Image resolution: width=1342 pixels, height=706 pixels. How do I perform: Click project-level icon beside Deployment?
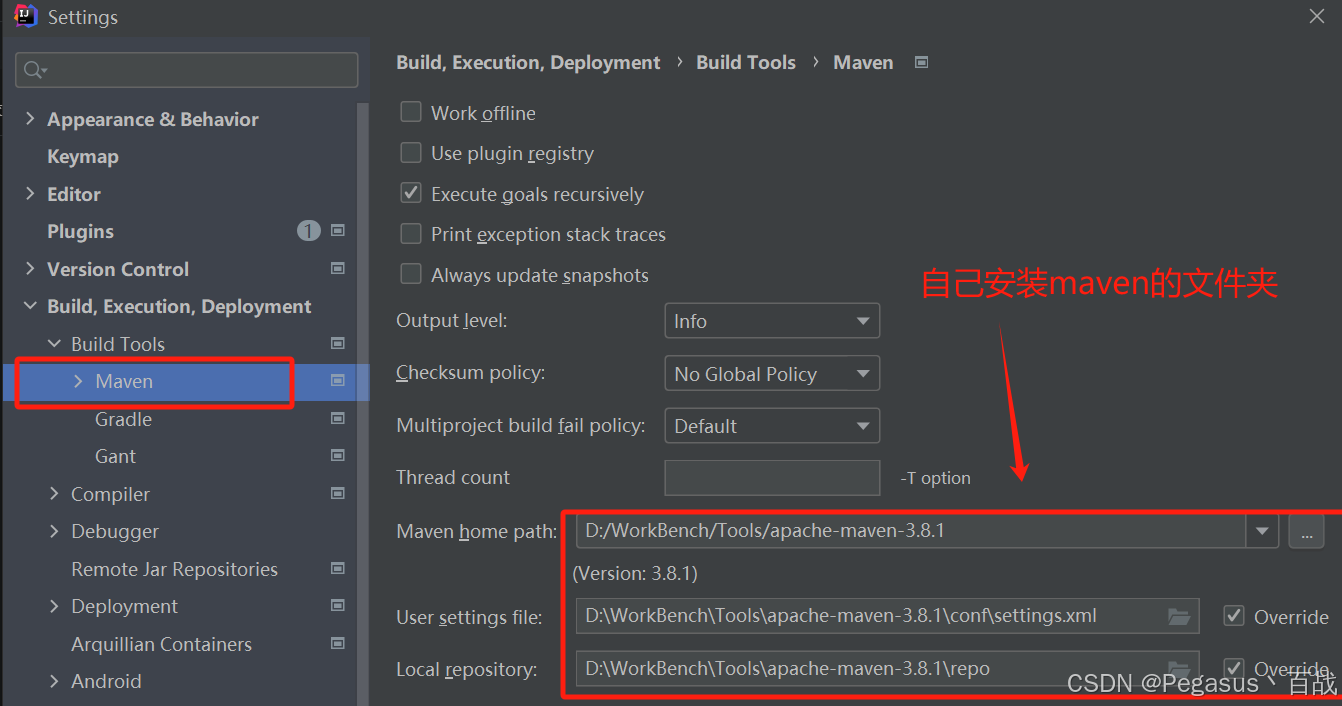point(338,606)
